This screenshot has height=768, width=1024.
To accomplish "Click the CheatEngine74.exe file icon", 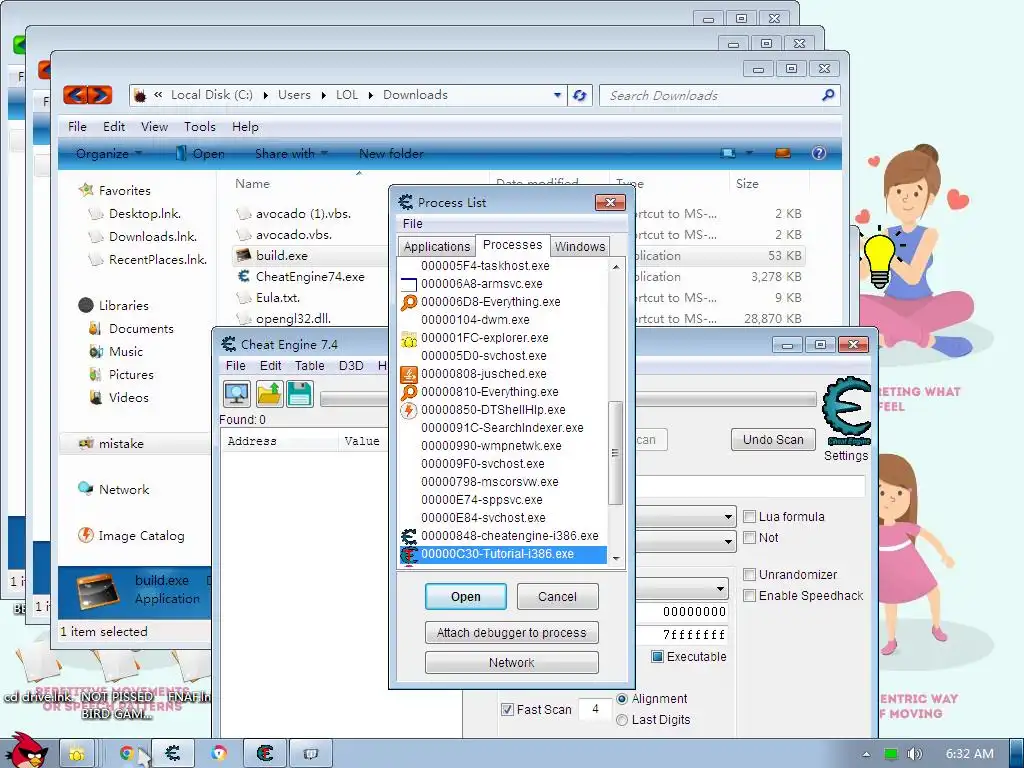I will click(x=244, y=276).
